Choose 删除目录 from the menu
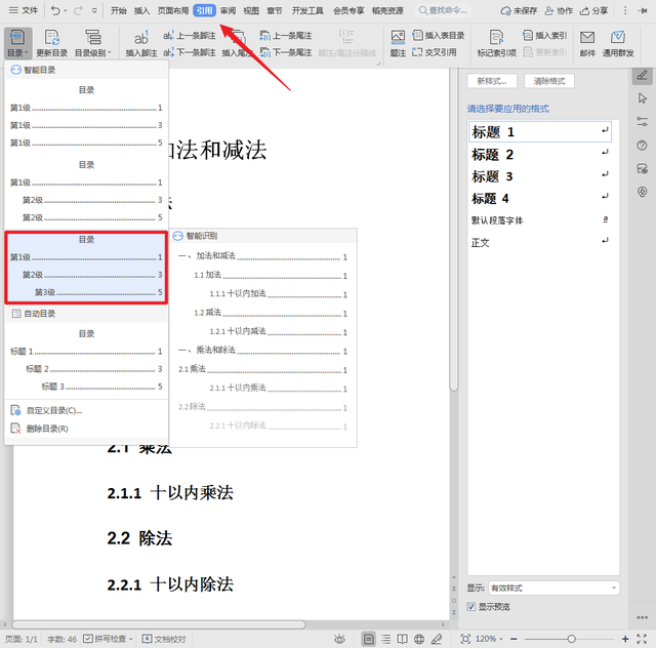Viewport: 657px width, 649px height. click(x=46, y=428)
